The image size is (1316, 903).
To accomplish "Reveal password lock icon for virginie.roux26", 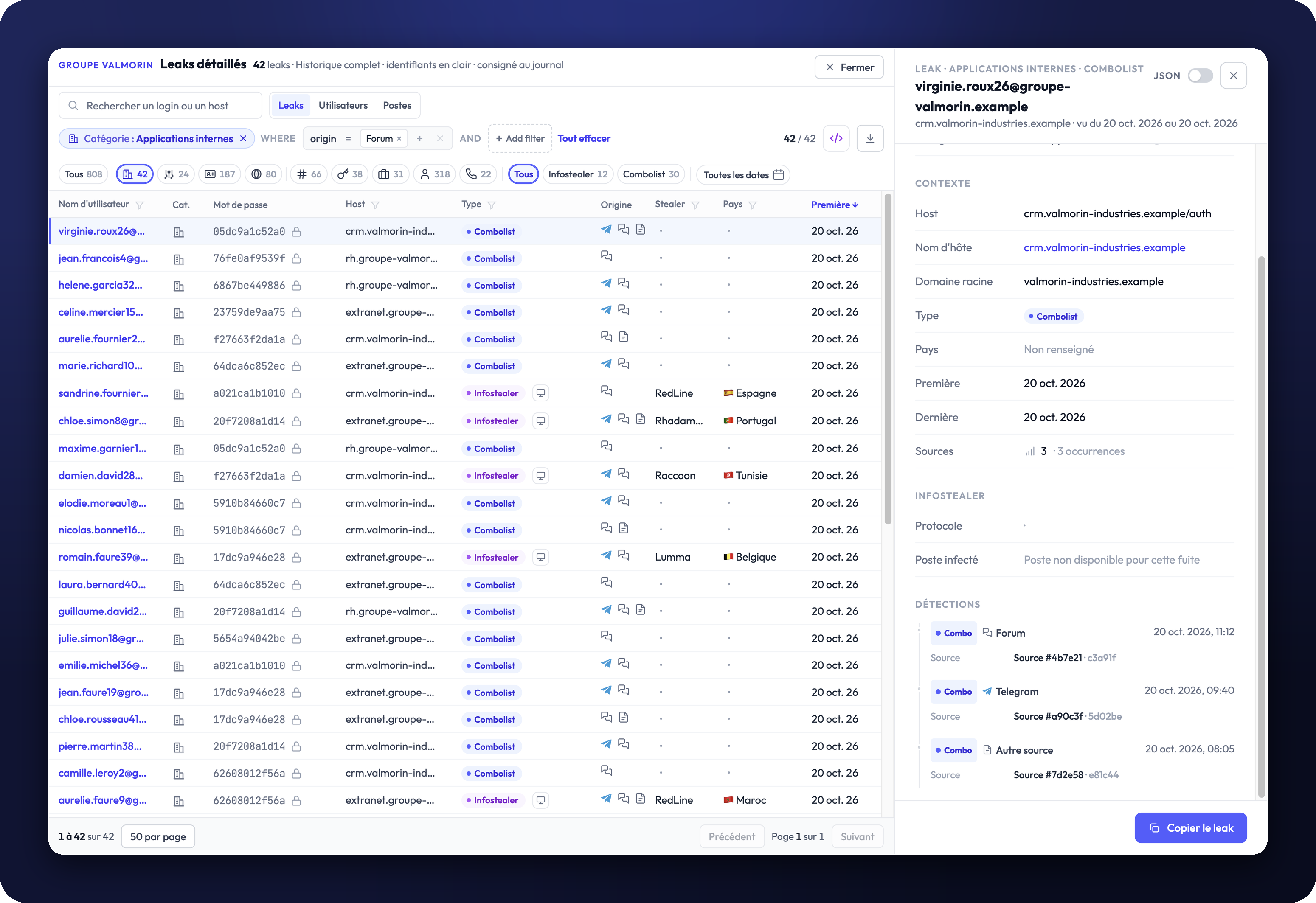I will 296,232.
